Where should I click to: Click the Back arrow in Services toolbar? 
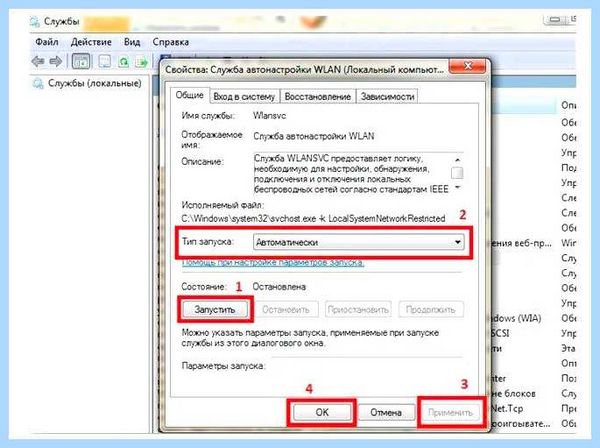pyautogui.click(x=38, y=61)
